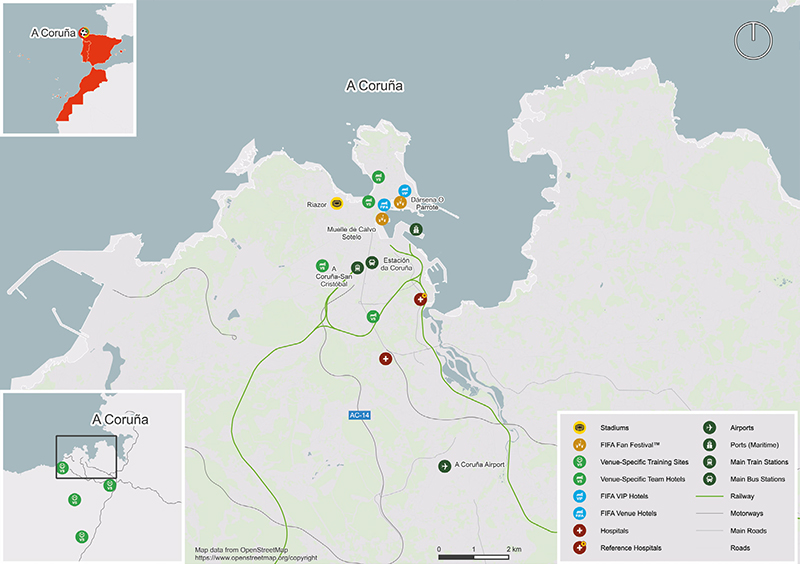Click the 'Motorways' legend text
The width and height of the screenshot is (800, 564).
[x=746, y=513]
